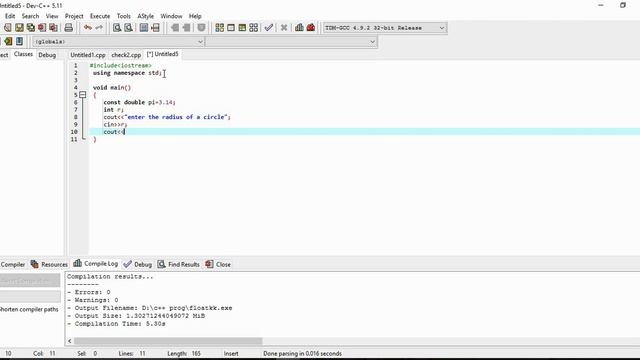Open the Compiler bottom panel tab
This screenshot has width=640, height=360.
[x=13, y=264]
